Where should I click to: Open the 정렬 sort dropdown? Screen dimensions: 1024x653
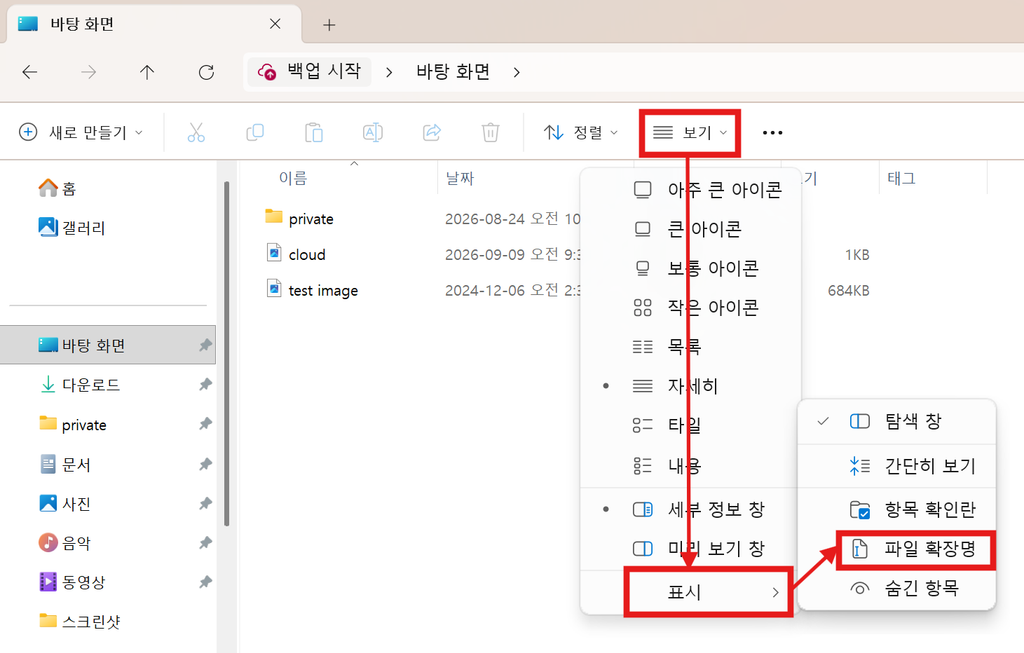point(581,133)
